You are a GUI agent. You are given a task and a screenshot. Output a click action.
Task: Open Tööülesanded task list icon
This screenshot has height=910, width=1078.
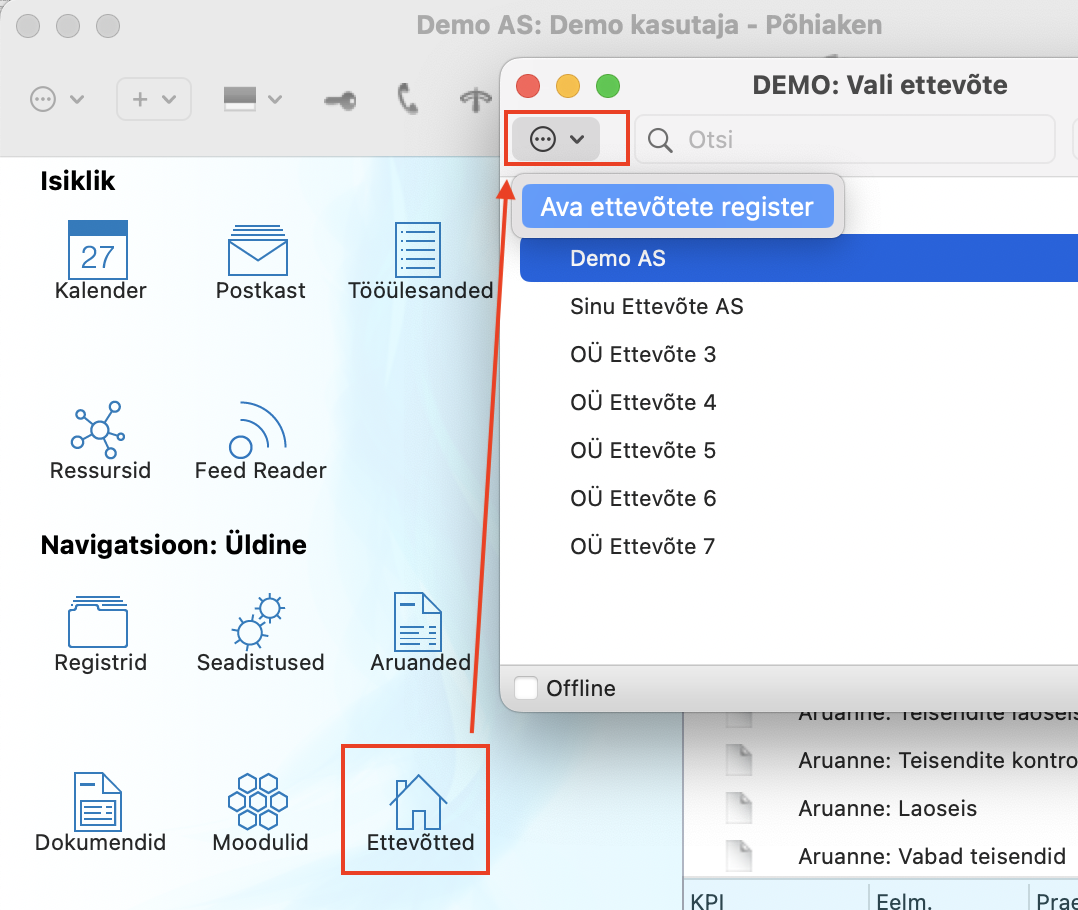419,251
